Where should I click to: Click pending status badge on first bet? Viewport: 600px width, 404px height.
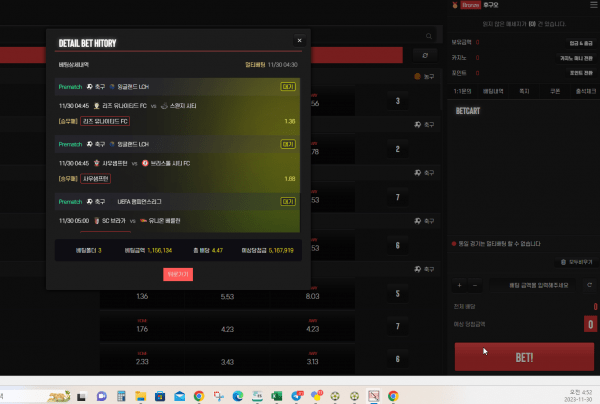pos(288,87)
